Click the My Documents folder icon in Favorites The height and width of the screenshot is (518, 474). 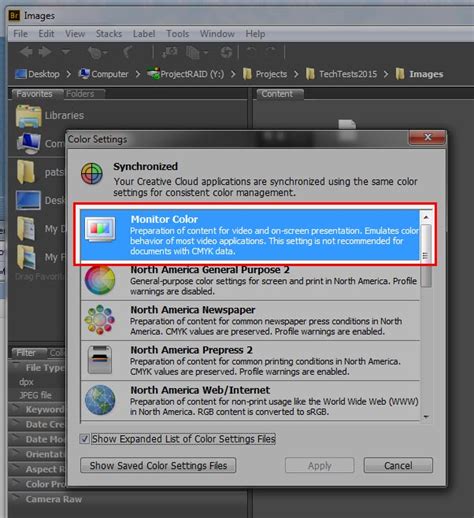26,228
